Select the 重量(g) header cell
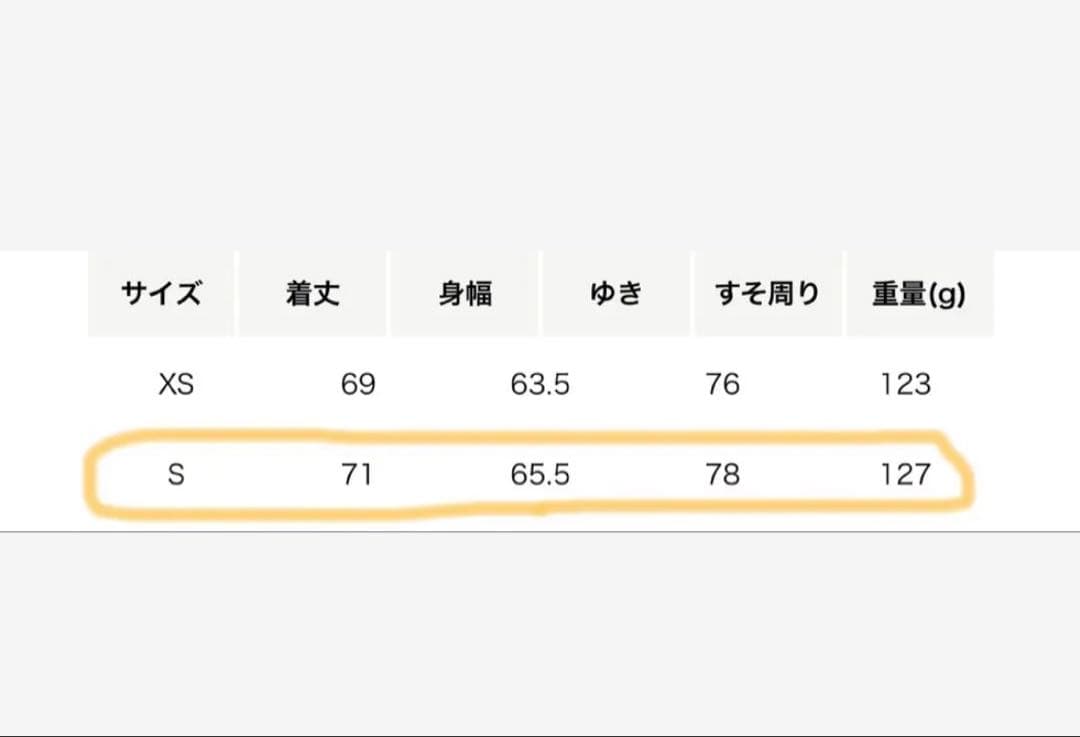Image resolution: width=1080 pixels, height=737 pixels. (919, 294)
